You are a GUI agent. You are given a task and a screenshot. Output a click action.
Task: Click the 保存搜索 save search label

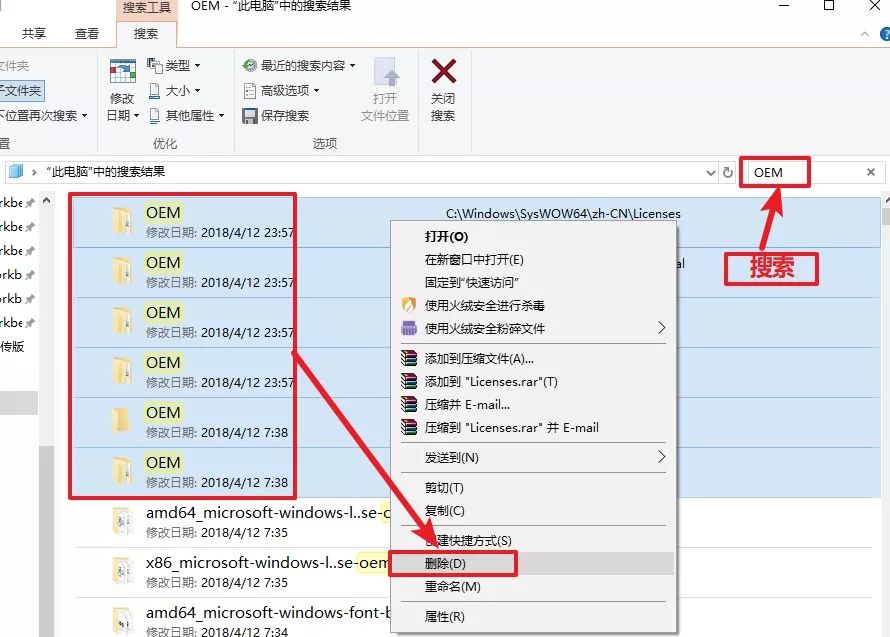(x=285, y=116)
